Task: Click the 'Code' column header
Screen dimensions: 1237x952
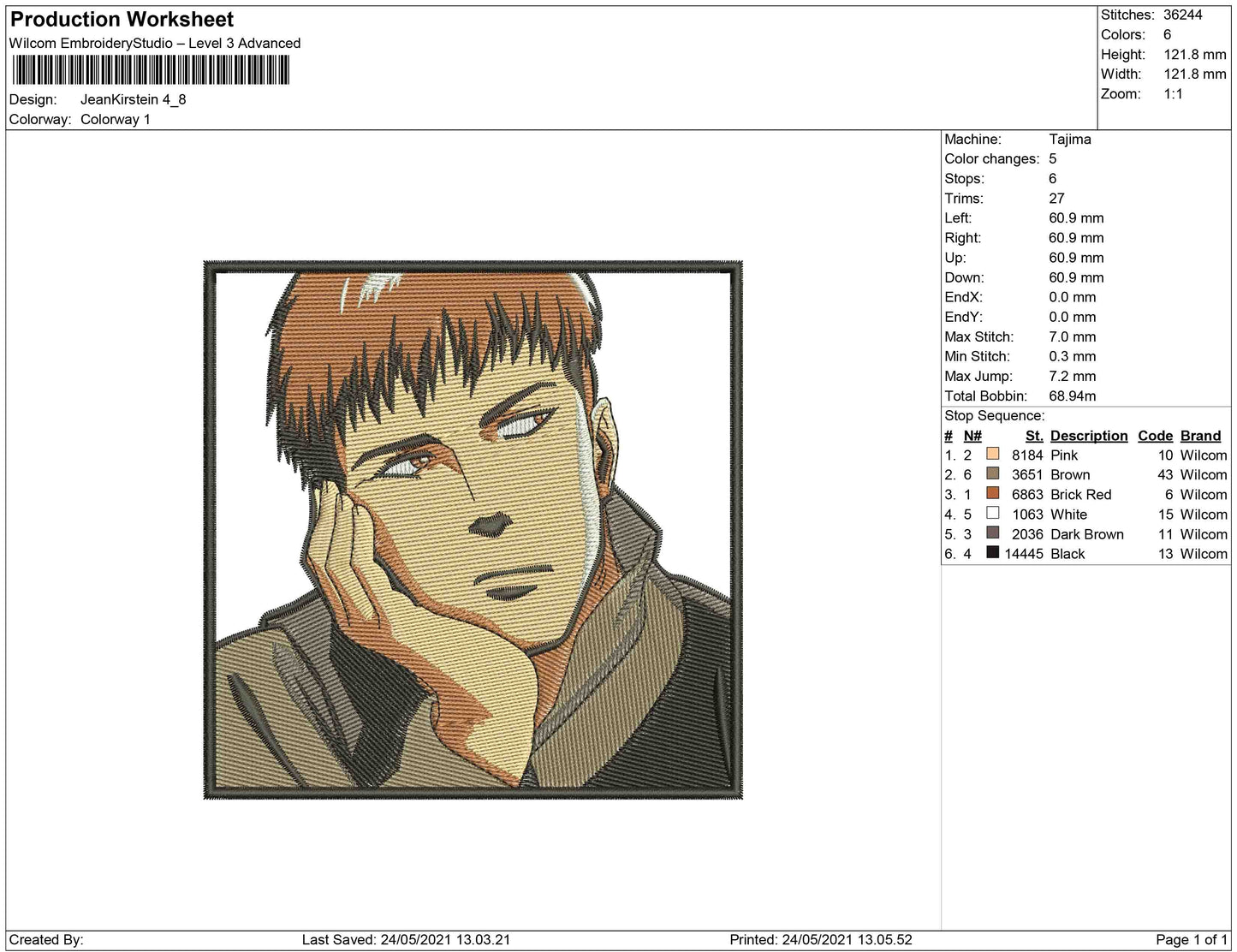Action: [1155, 436]
